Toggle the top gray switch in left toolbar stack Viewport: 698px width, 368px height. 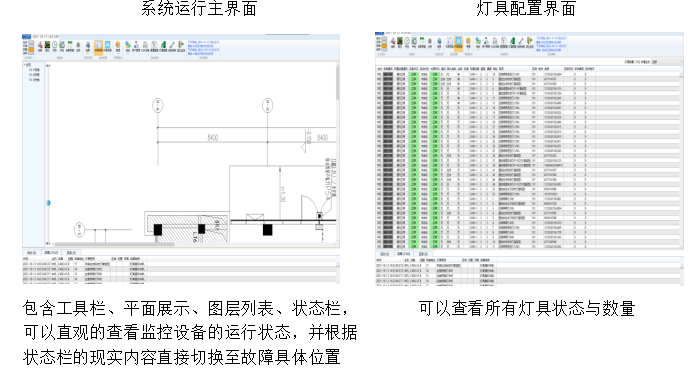point(31,42)
